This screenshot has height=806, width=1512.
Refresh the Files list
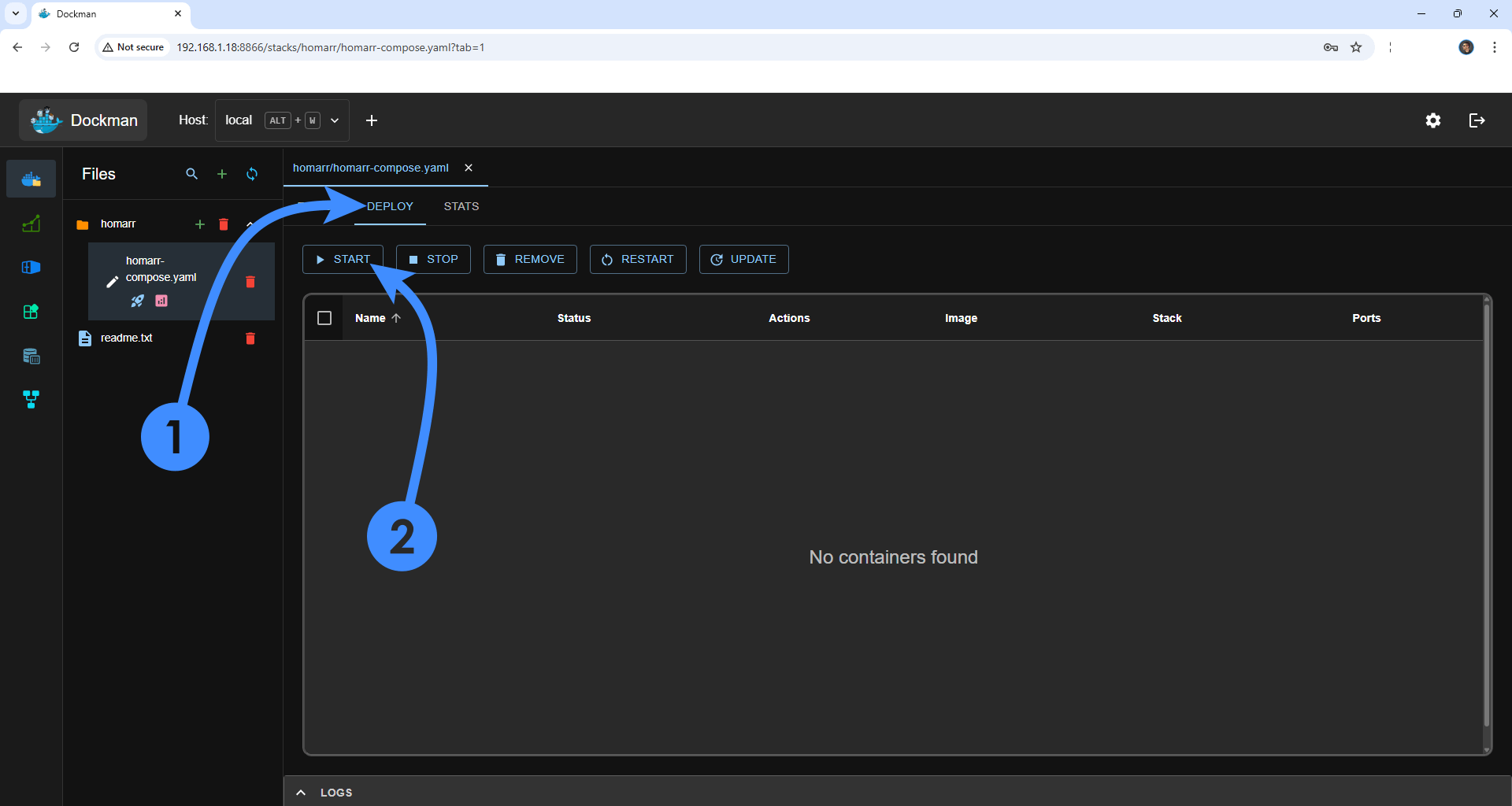pyautogui.click(x=252, y=174)
